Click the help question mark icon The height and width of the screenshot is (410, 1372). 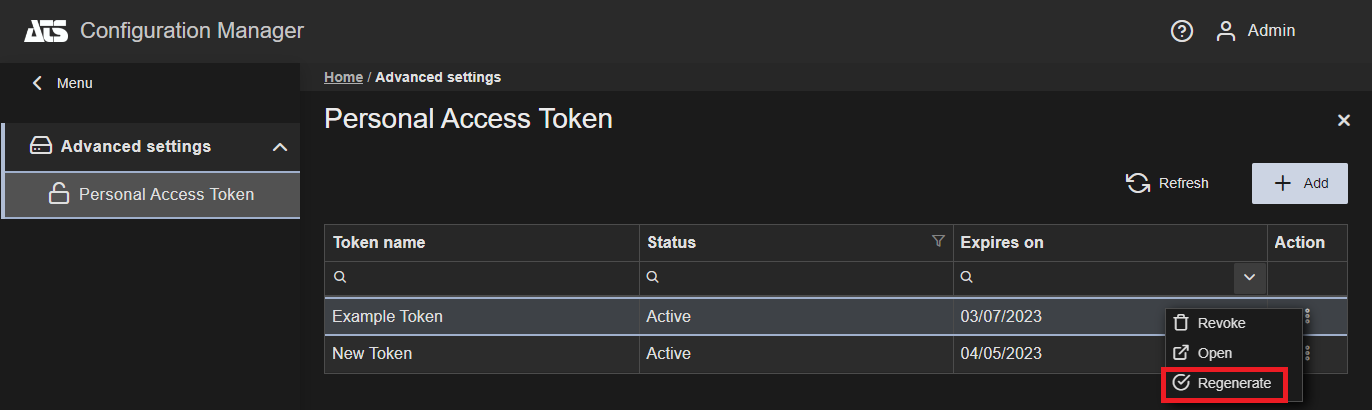click(x=1182, y=31)
